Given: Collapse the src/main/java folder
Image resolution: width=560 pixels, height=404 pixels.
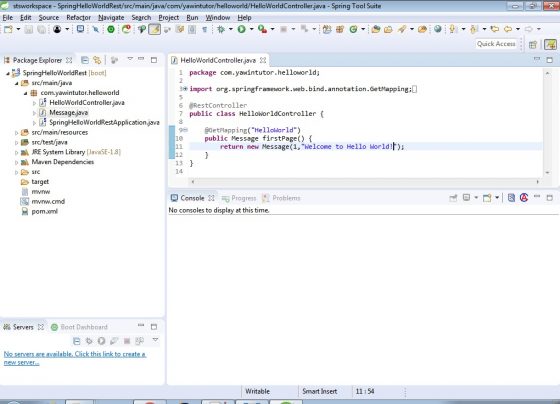Looking at the screenshot, I should click(x=16, y=83).
